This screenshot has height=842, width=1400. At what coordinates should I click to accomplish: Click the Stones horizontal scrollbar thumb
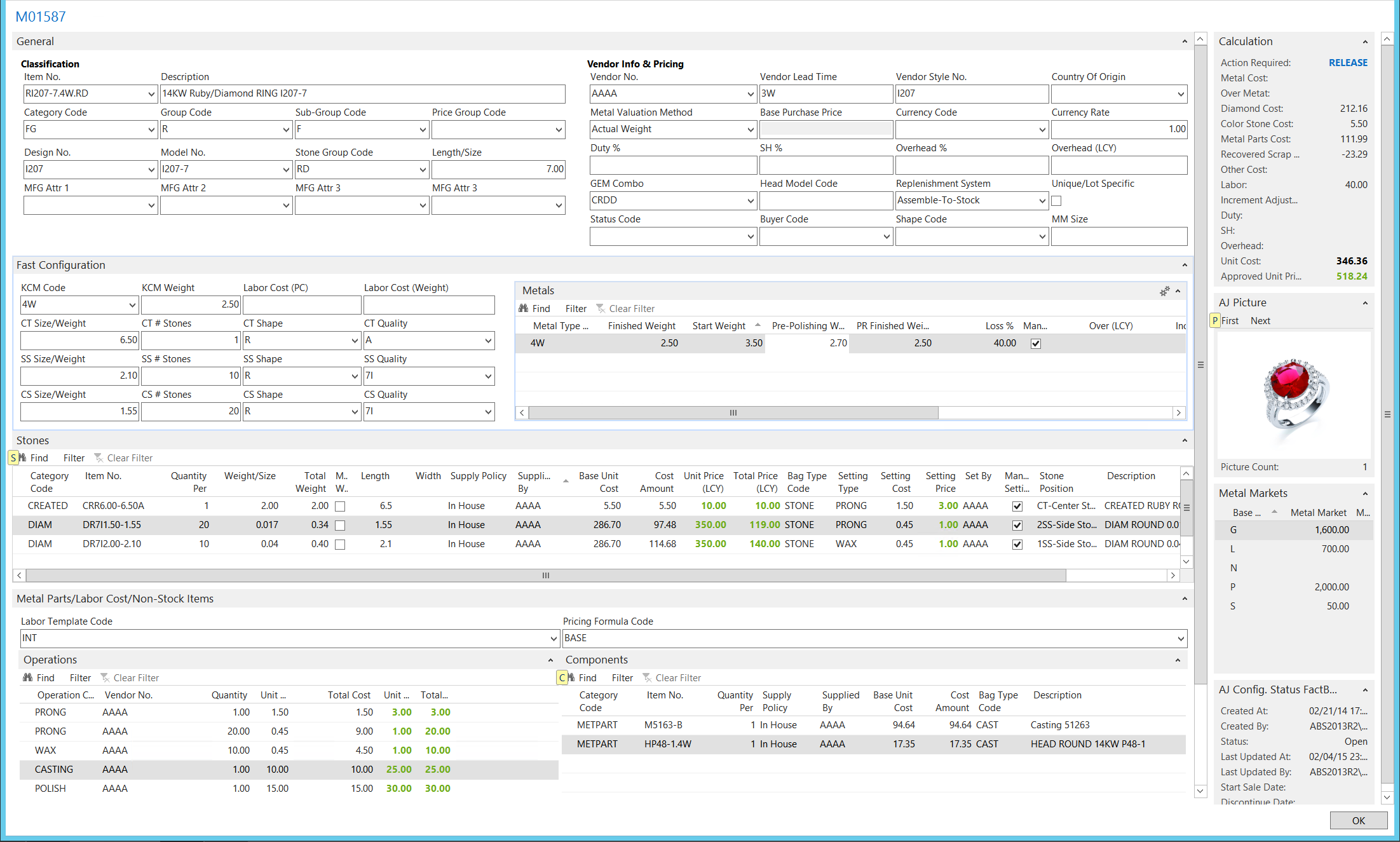545,575
